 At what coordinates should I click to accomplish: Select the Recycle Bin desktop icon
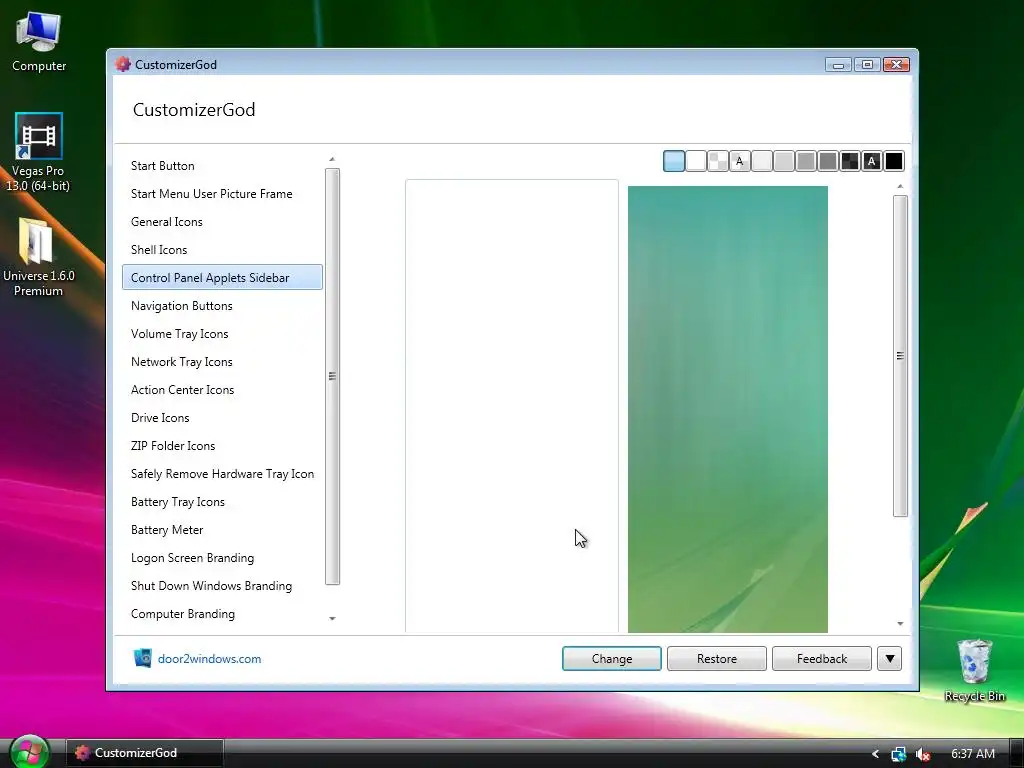pyautogui.click(x=974, y=670)
